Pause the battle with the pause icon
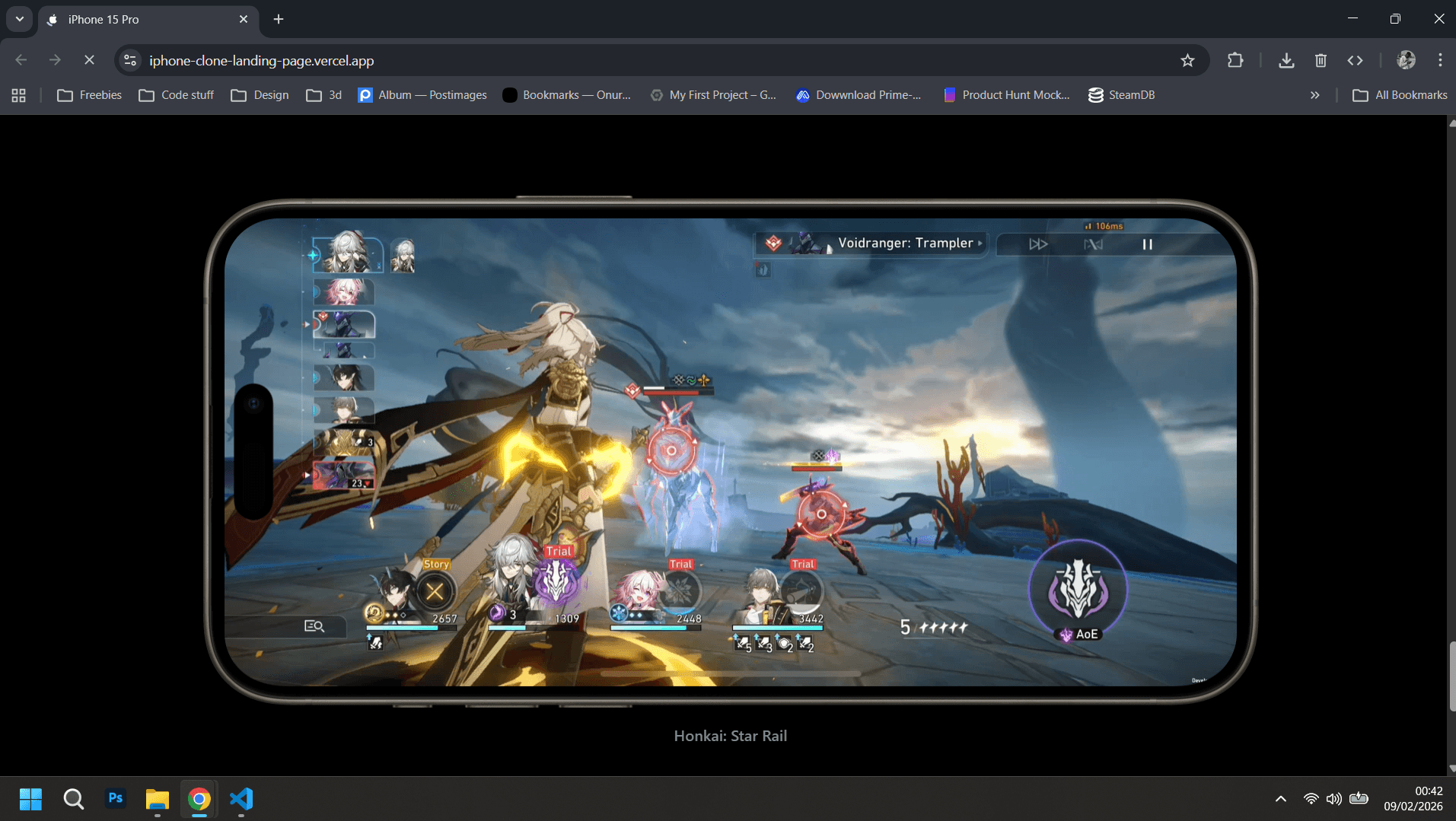The width and height of the screenshot is (1456, 821). (x=1146, y=244)
